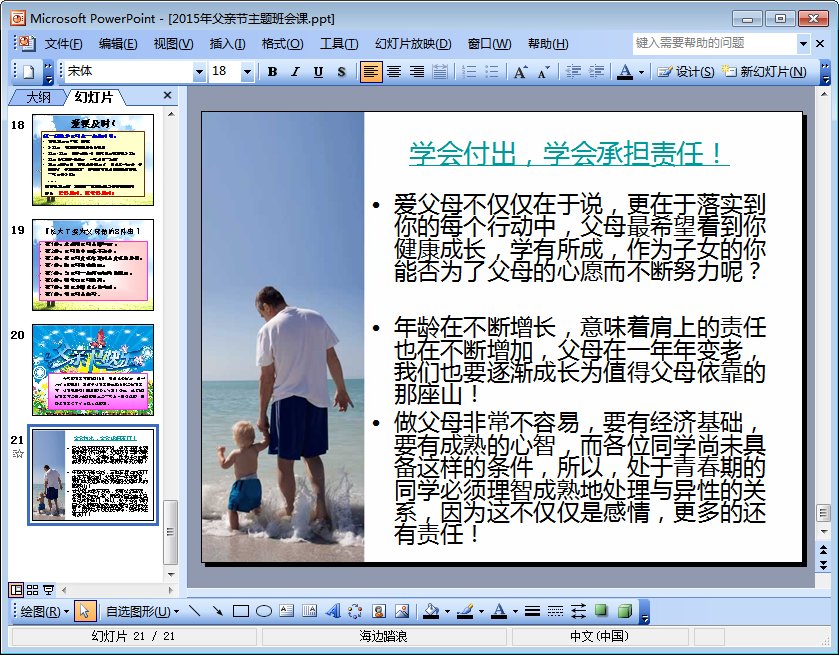Increase the indent level
This screenshot has height=655, width=839.
click(596, 72)
